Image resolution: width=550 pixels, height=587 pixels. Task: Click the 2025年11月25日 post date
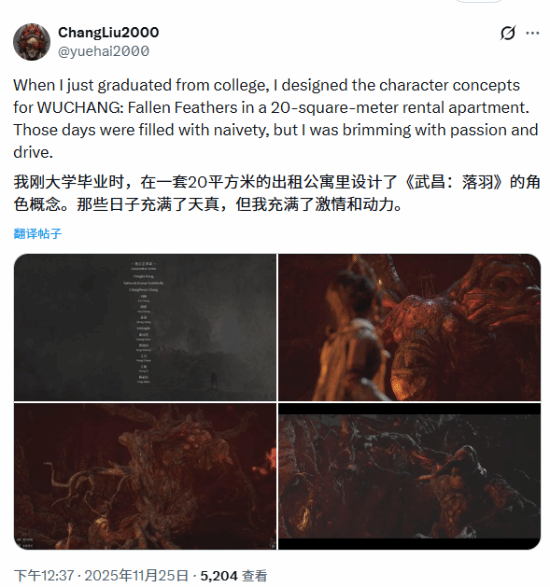(136, 576)
